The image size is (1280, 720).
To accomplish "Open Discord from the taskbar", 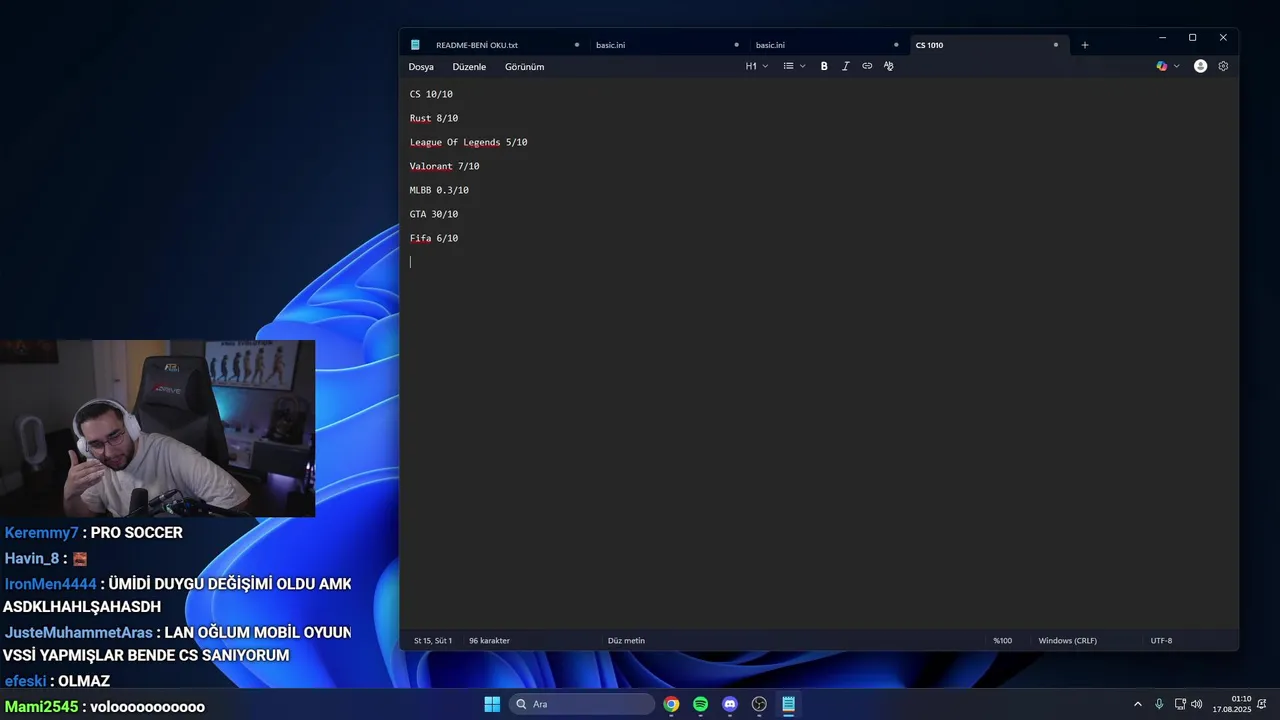I will point(730,704).
